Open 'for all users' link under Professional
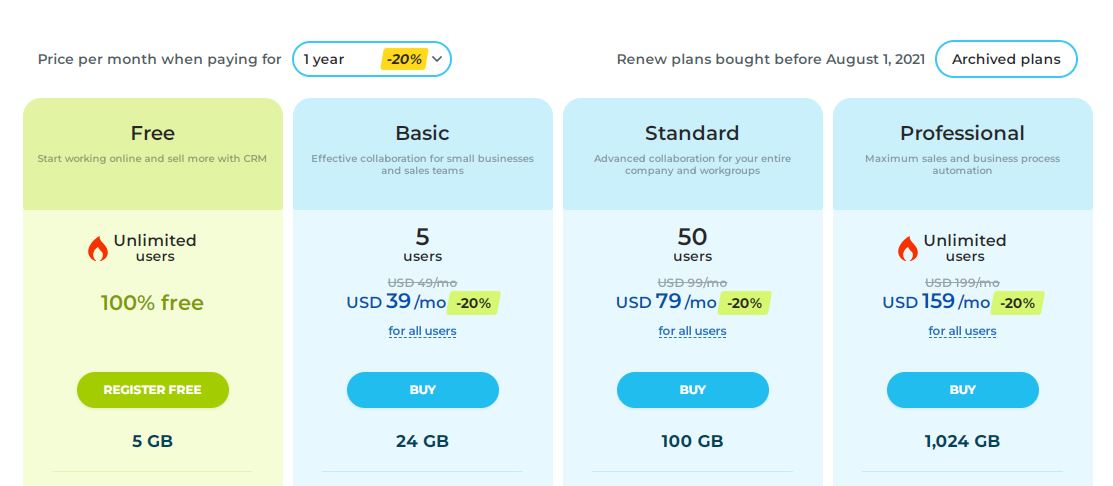The image size is (1113, 486). pyautogui.click(x=963, y=331)
